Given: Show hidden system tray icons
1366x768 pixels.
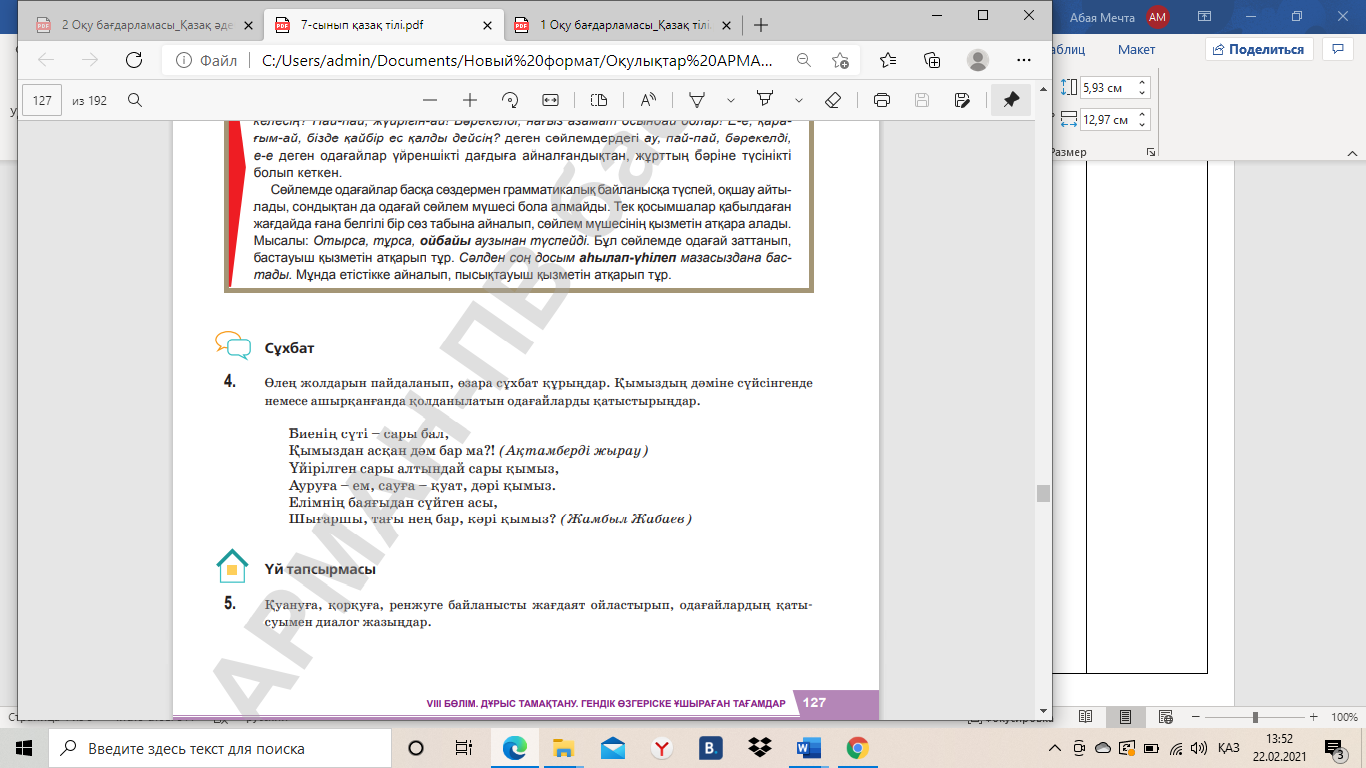Looking at the screenshot, I should pyautogui.click(x=1055, y=748).
